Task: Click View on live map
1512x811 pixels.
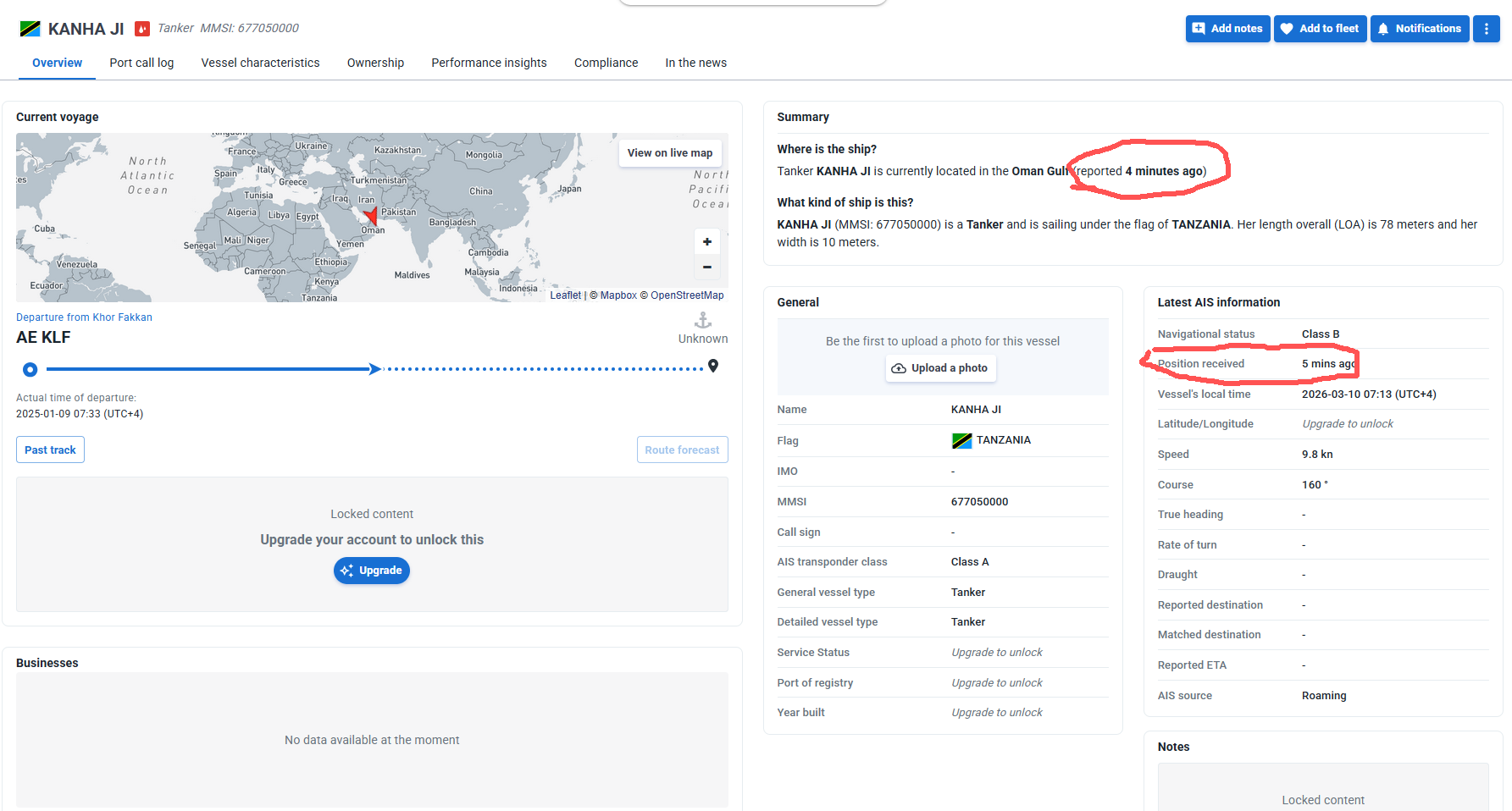Action: 670,153
